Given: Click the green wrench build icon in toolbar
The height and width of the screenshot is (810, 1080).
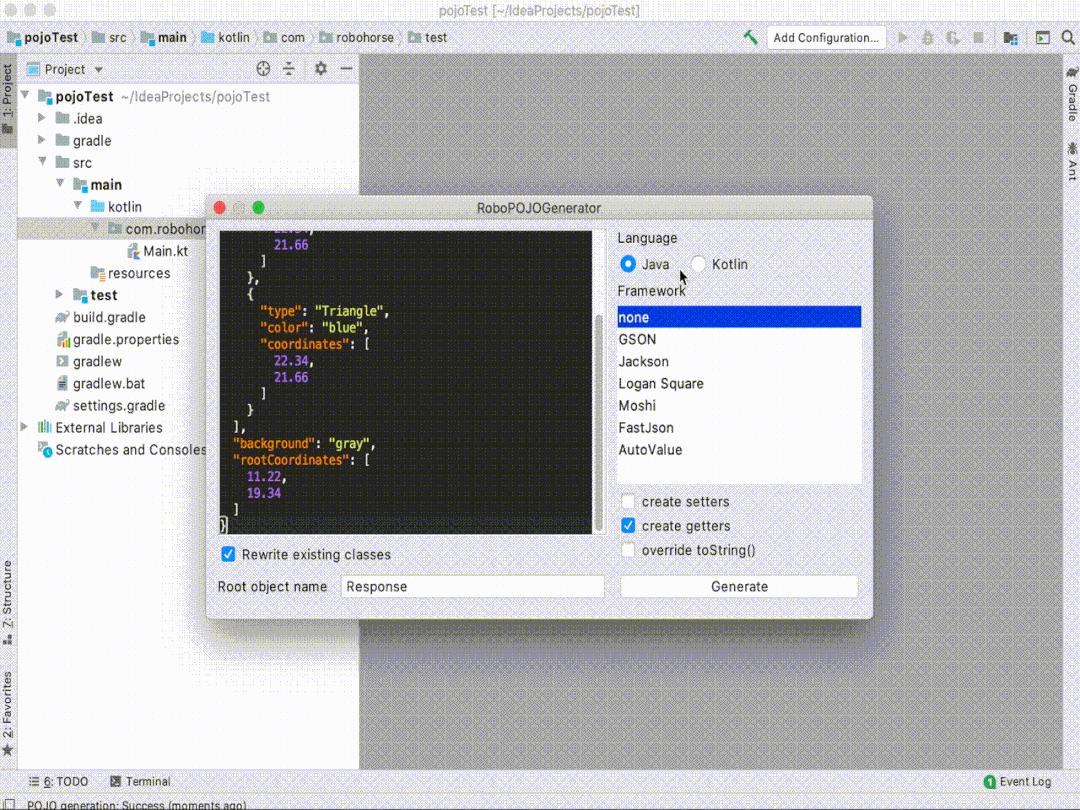Looking at the screenshot, I should (x=750, y=37).
